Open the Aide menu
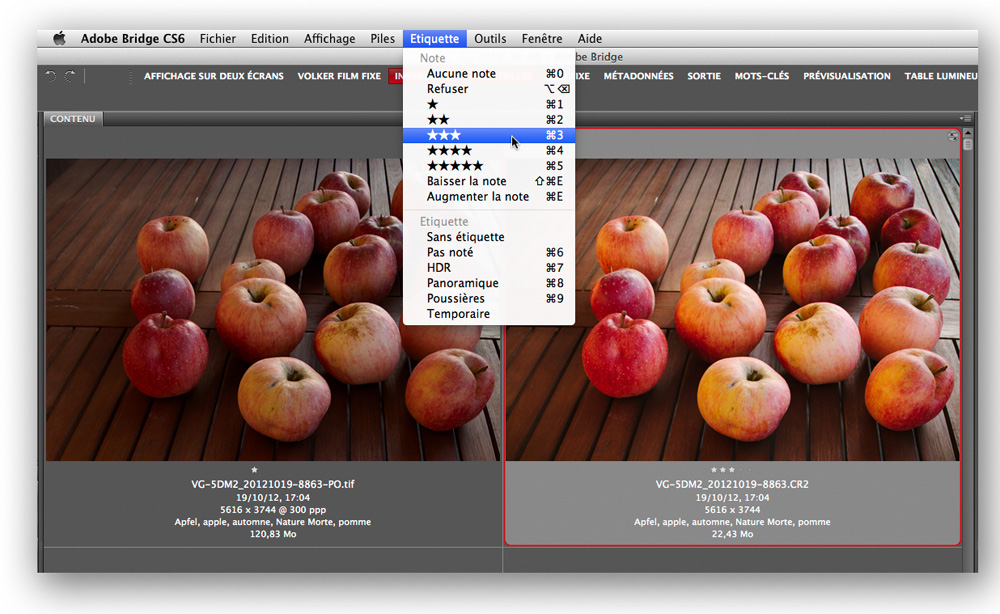 point(589,38)
